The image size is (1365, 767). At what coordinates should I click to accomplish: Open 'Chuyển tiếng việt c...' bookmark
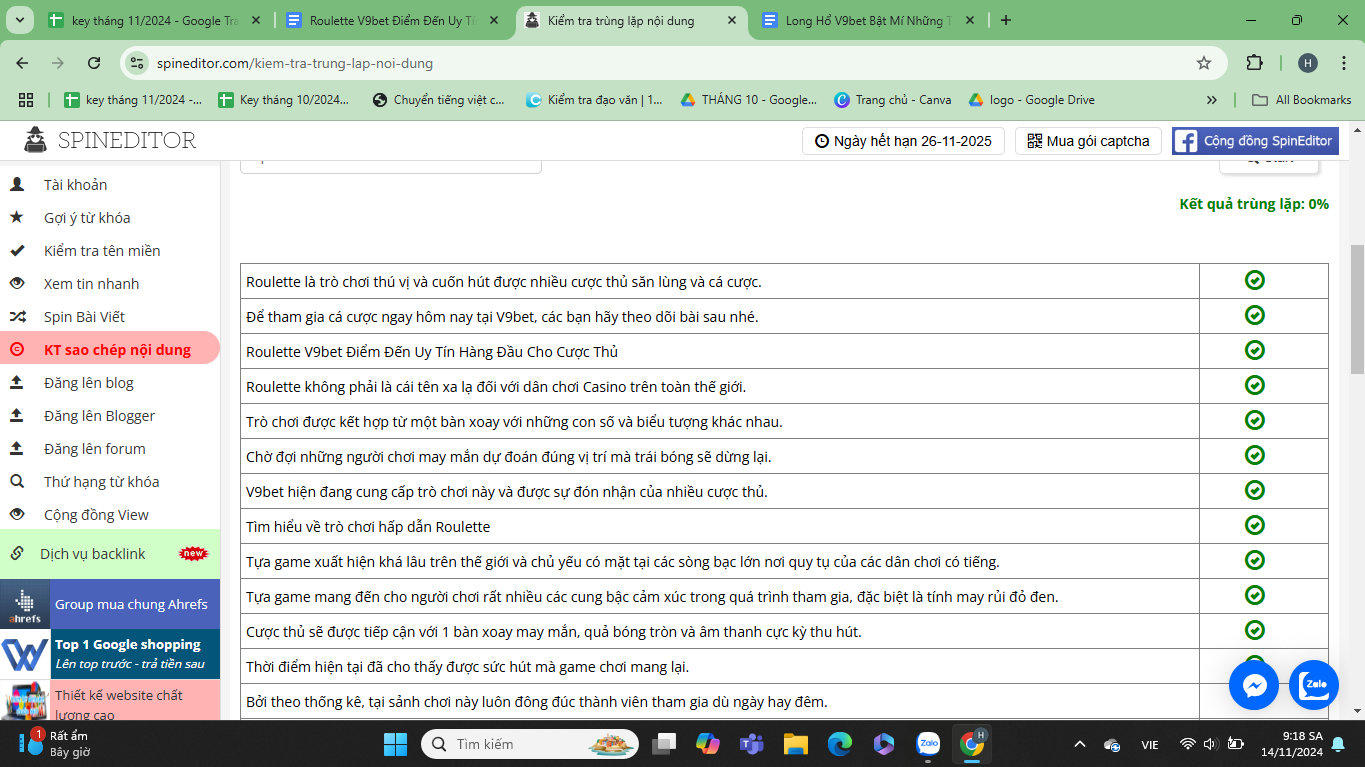(x=439, y=100)
